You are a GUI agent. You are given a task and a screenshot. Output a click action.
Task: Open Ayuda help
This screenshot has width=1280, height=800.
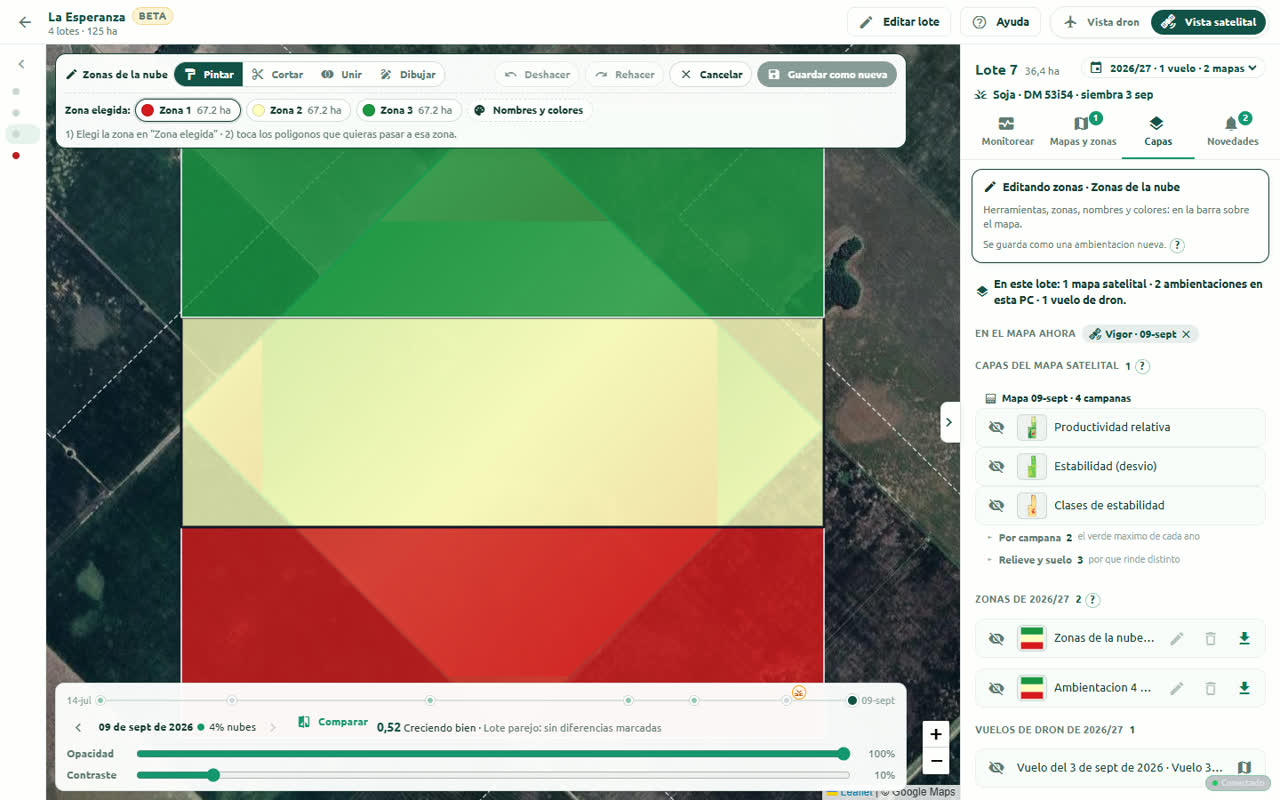tap(1000, 22)
